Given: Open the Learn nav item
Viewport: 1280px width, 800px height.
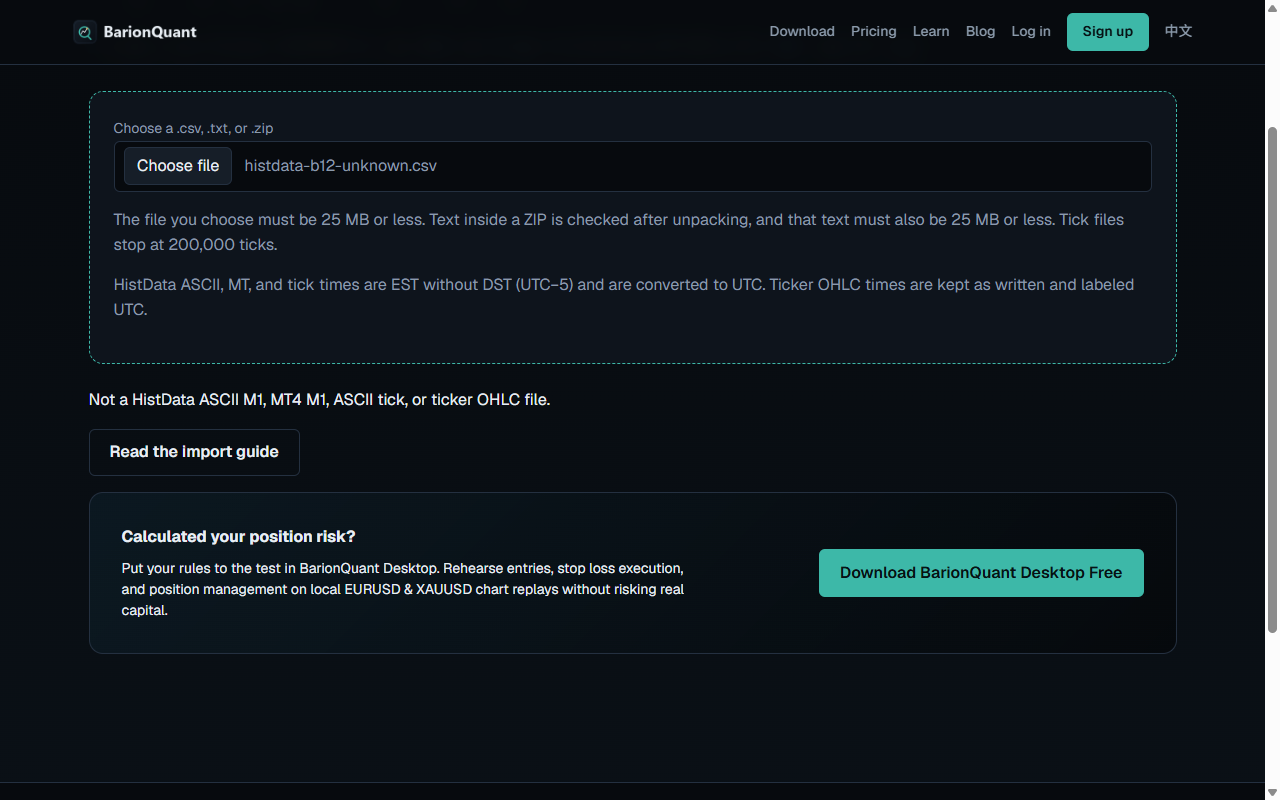Looking at the screenshot, I should [x=931, y=31].
